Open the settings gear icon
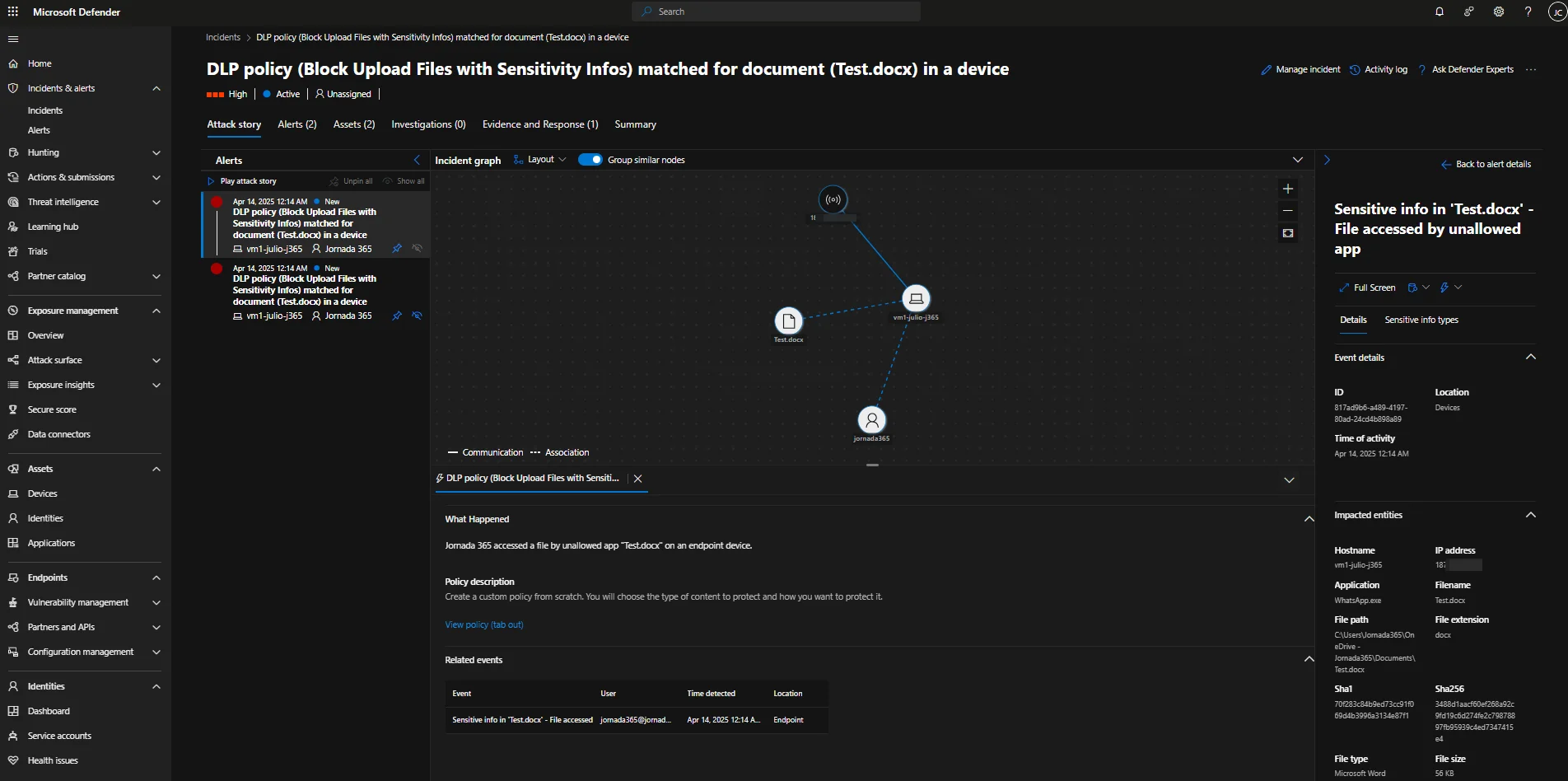Viewport: 1568px width, 781px height. tap(1499, 12)
